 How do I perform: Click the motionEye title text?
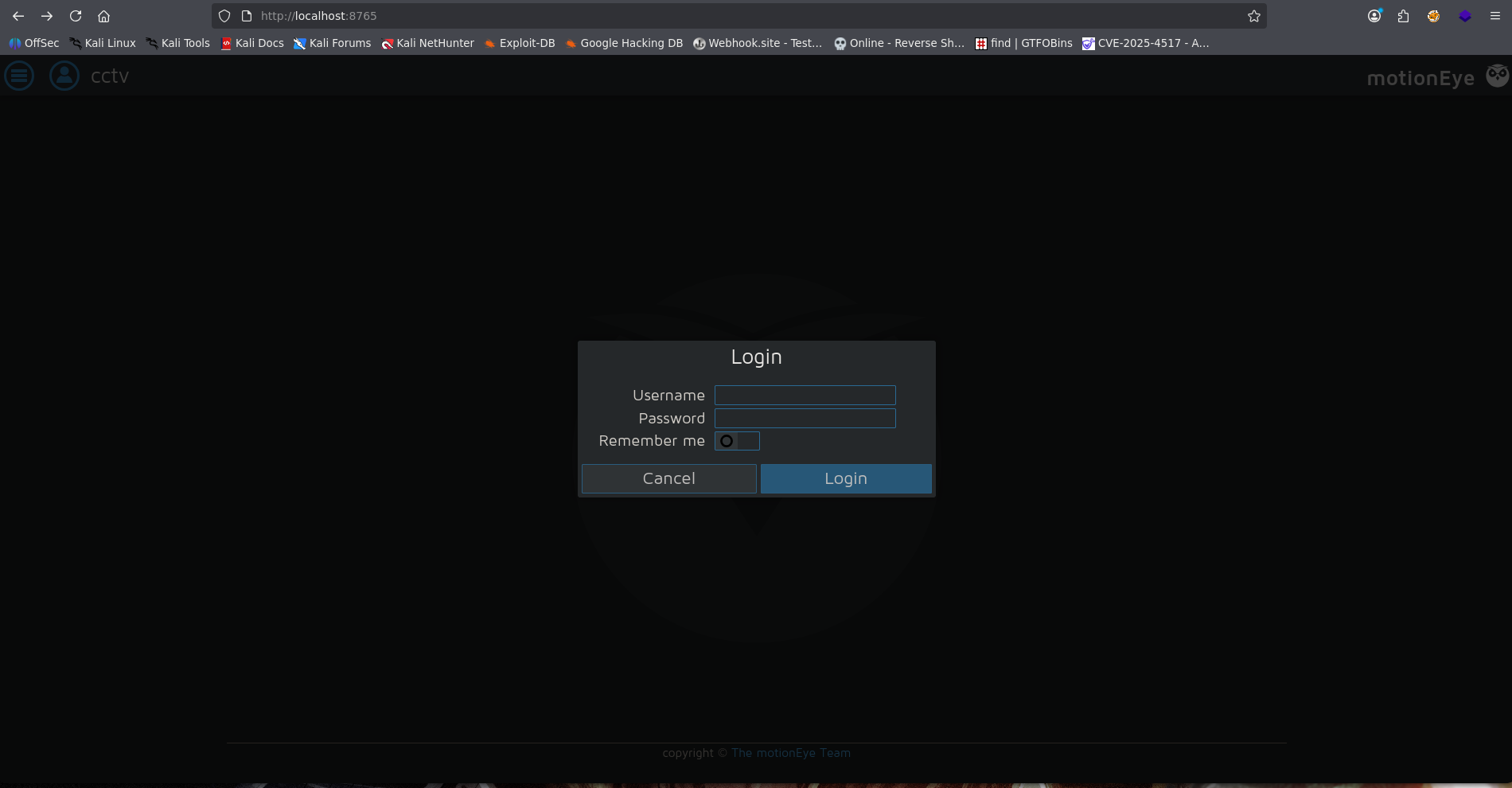[x=1420, y=78]
